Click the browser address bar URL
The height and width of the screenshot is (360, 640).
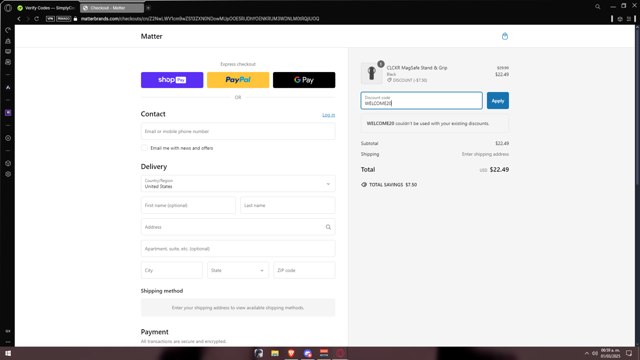point(200,19)
